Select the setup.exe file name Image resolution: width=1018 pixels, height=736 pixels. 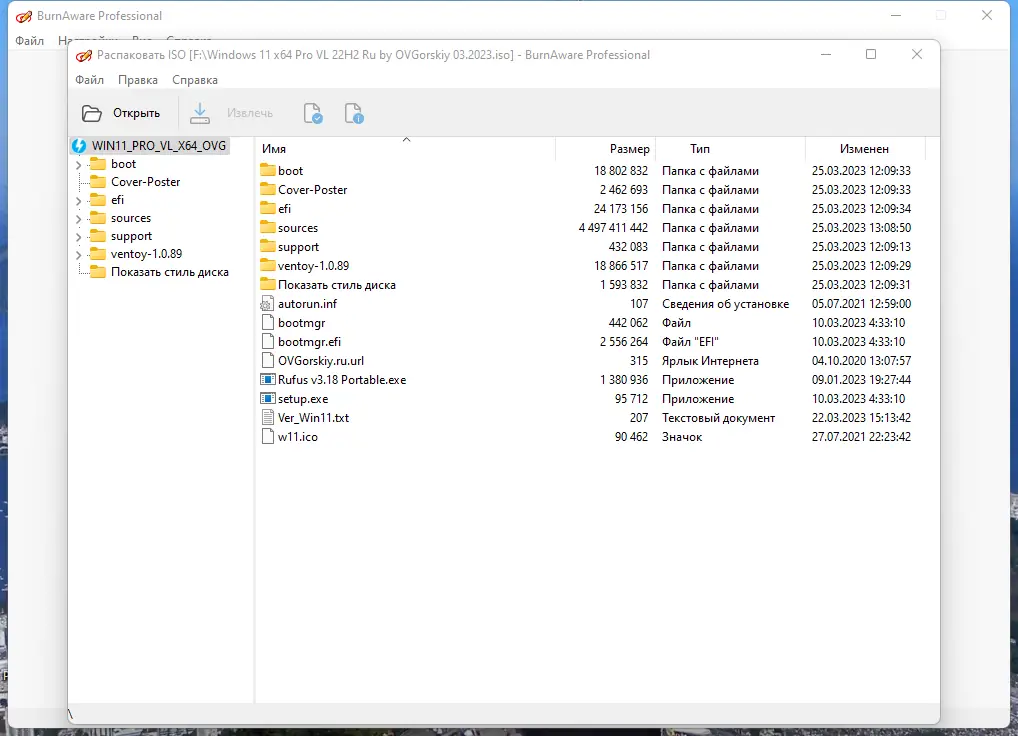click(x=303, y=399)
